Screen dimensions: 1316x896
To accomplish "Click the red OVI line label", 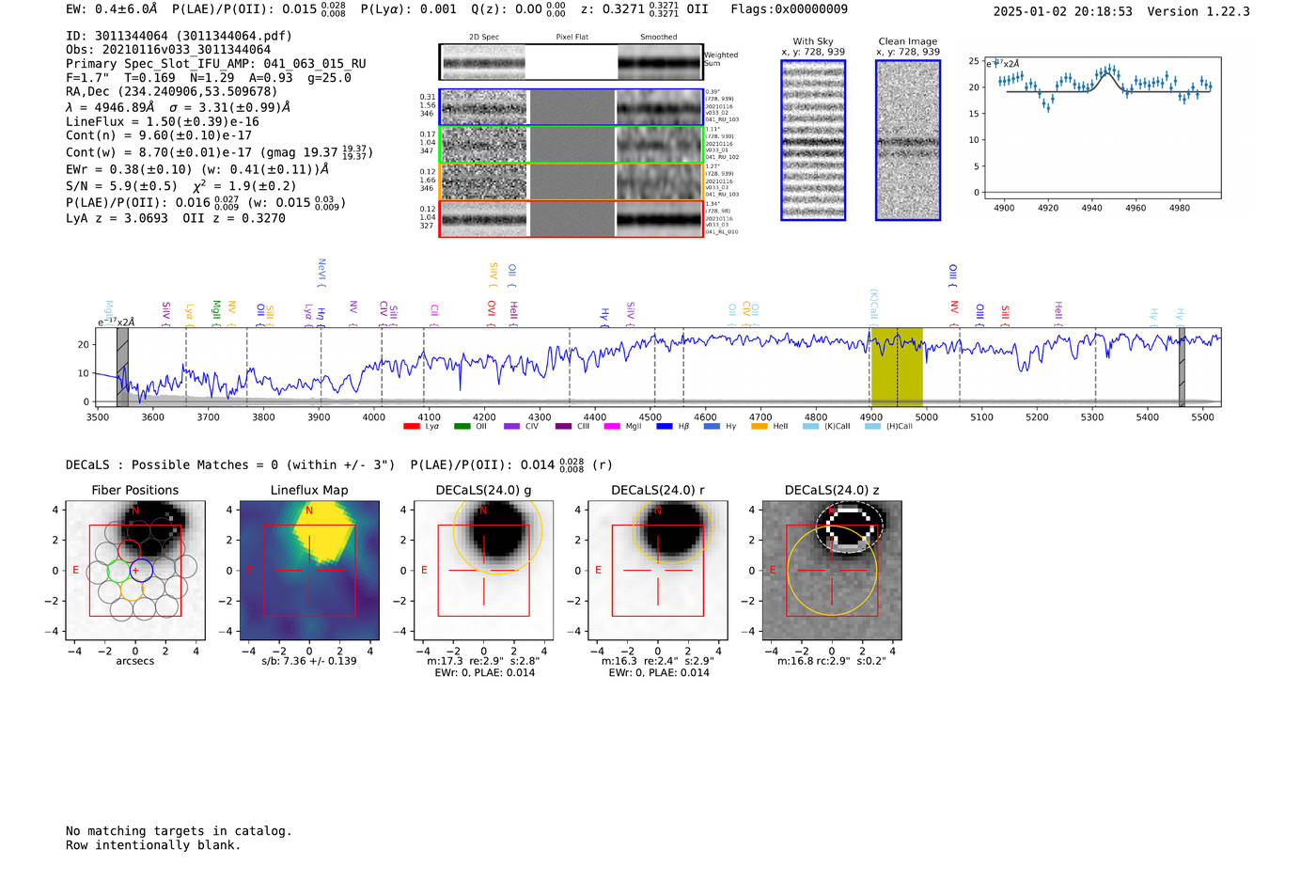I will click(491, 313).
